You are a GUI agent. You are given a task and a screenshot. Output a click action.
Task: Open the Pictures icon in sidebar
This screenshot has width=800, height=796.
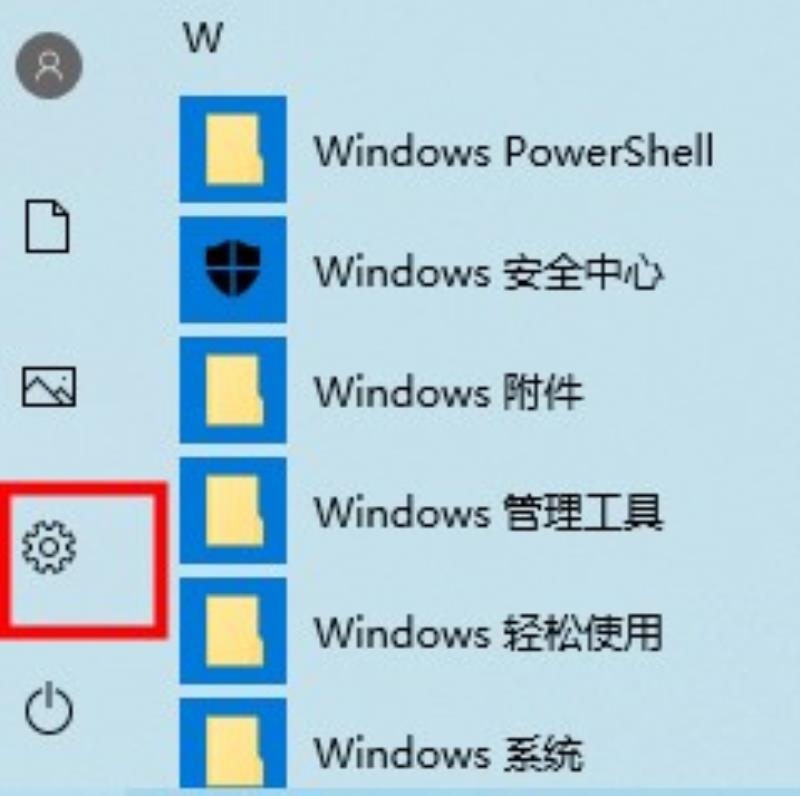pos(49,387)
